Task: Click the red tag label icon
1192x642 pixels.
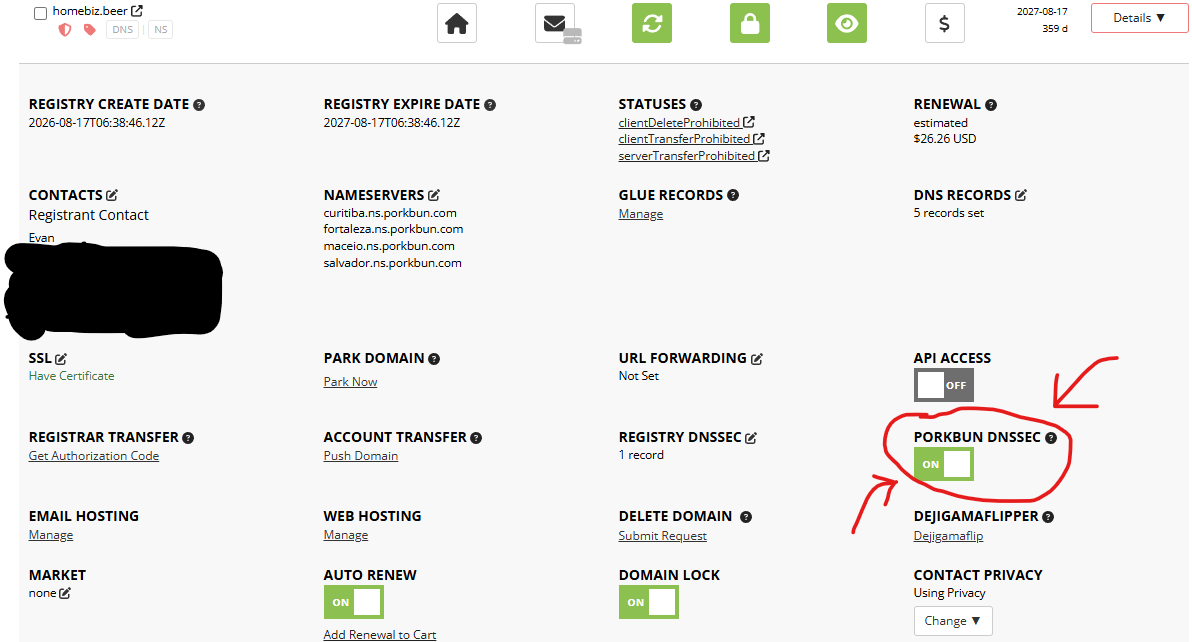Action: (x=90, y=30)
